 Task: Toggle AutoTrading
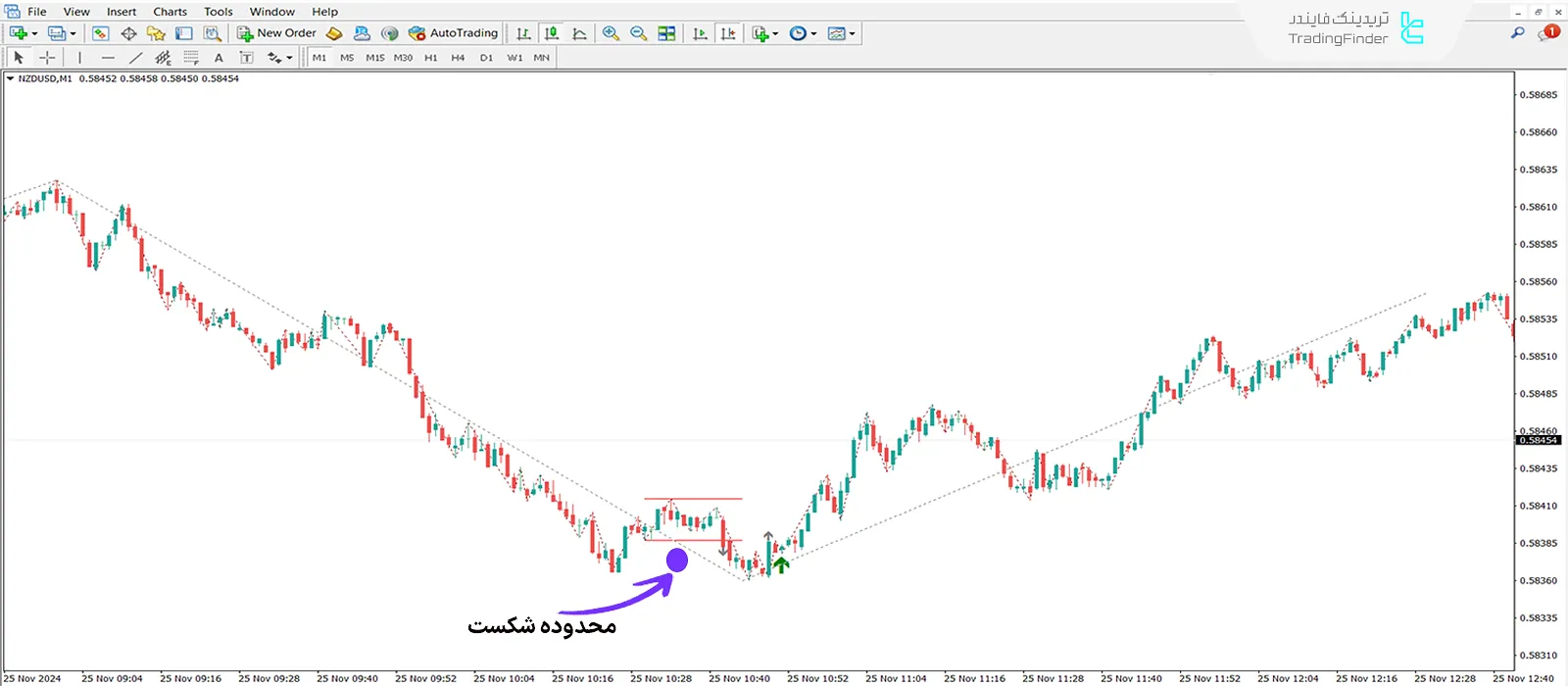pos(453,33)
